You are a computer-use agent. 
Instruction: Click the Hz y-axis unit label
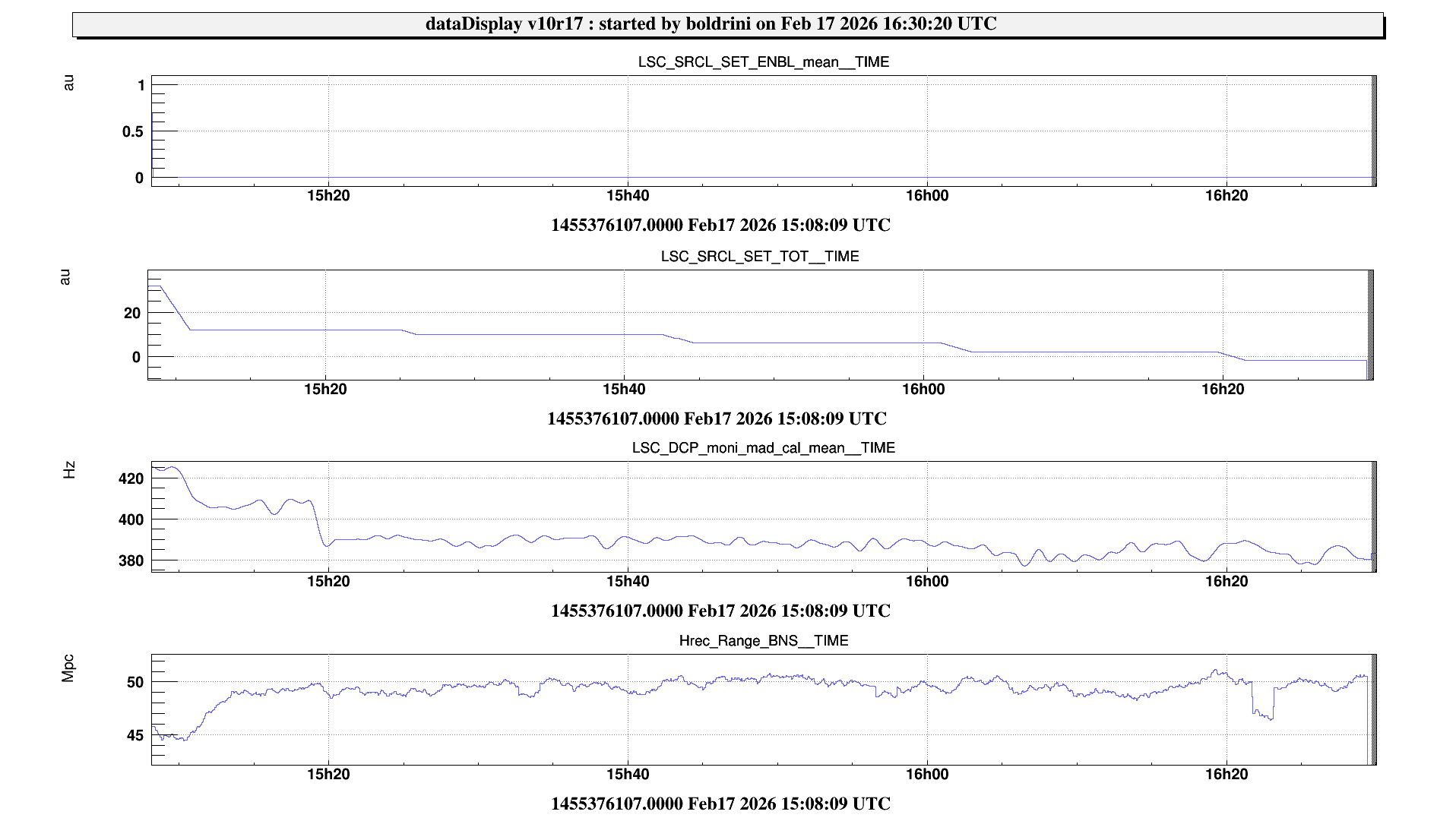click(x=68, y=470)
